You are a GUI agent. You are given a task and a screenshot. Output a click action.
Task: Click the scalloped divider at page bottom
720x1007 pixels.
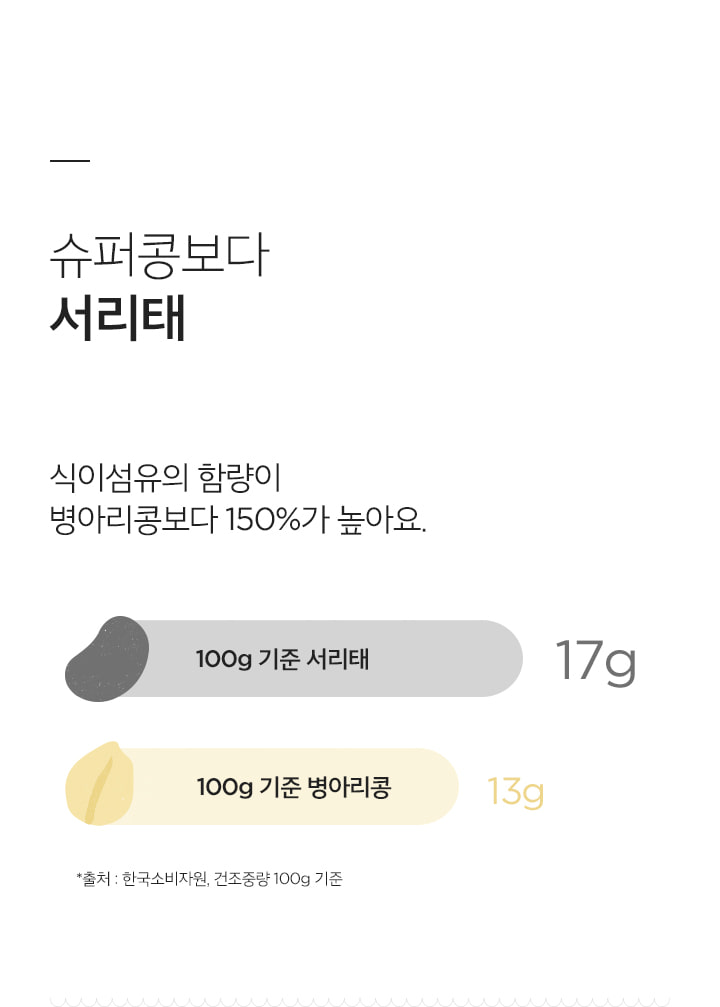[360, 1003]
